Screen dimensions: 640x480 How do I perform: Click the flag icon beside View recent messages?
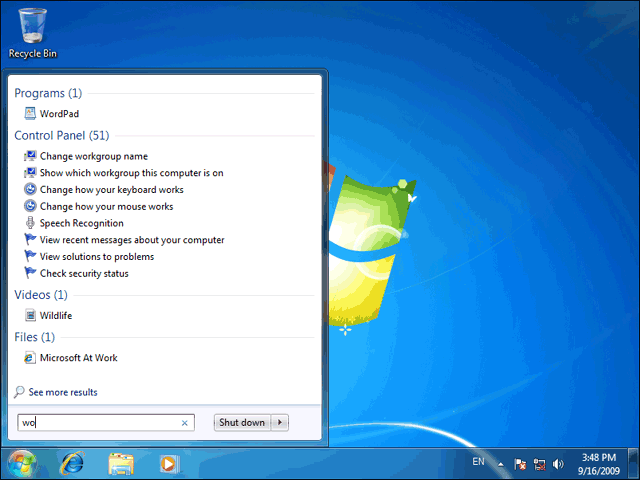coord(30,240)
